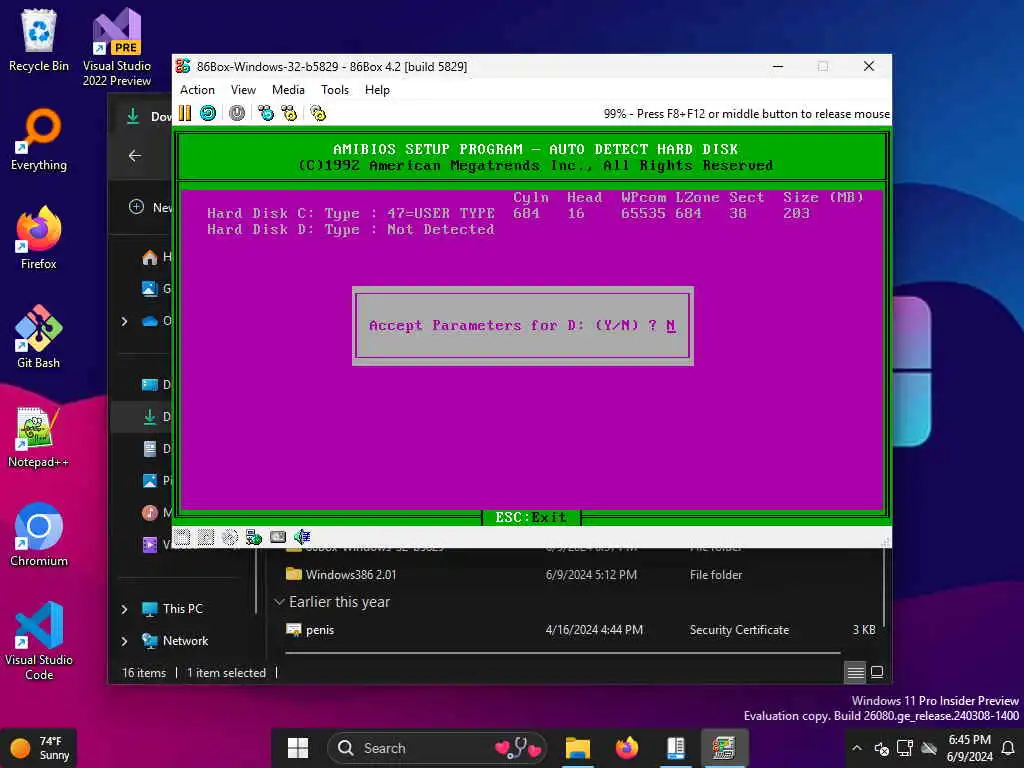Viewport: 1024px width, 768px height.
Task: Click second floppy drive icon in 86Box status bar
Action: pos(206,537)
